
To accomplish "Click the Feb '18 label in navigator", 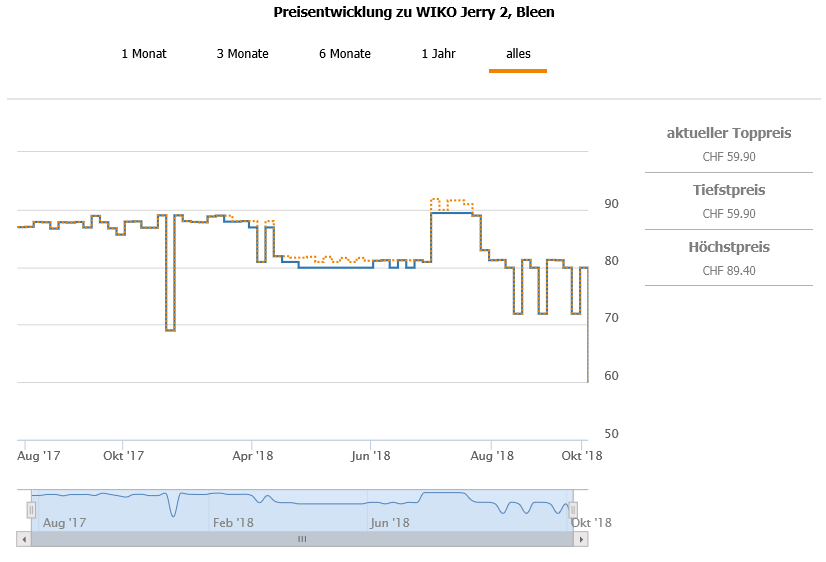I will 233,522.
